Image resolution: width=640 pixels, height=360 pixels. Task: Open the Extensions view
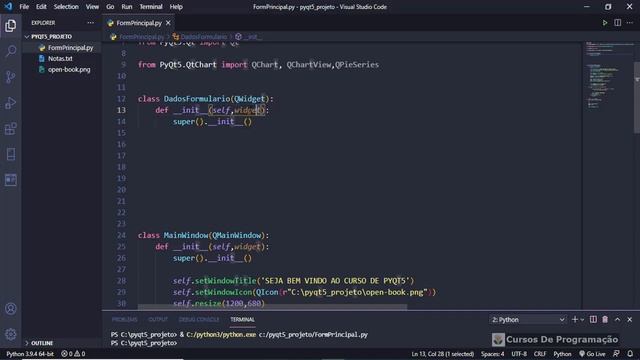[11, 129]
